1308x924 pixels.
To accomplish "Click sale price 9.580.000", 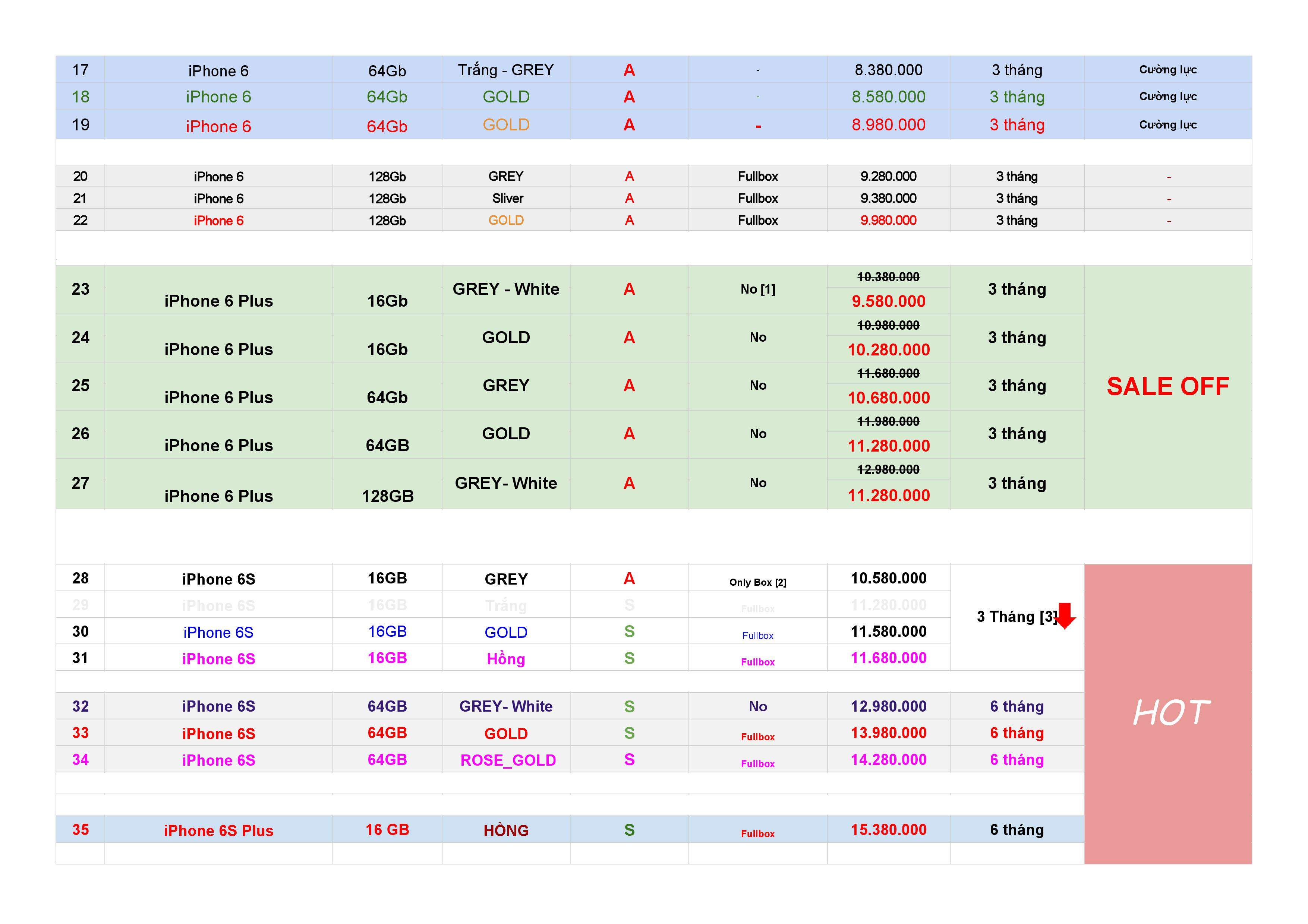I will point(888,301).
